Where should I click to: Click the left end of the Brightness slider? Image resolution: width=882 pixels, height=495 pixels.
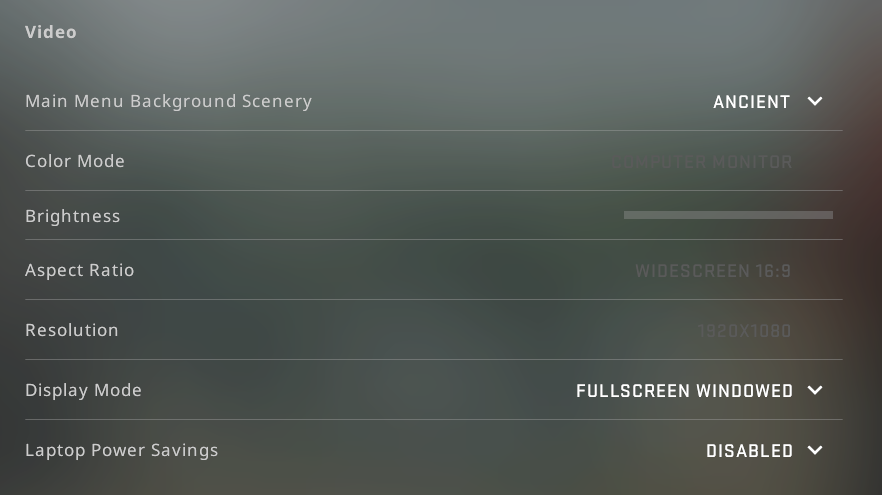pos(627,215)
